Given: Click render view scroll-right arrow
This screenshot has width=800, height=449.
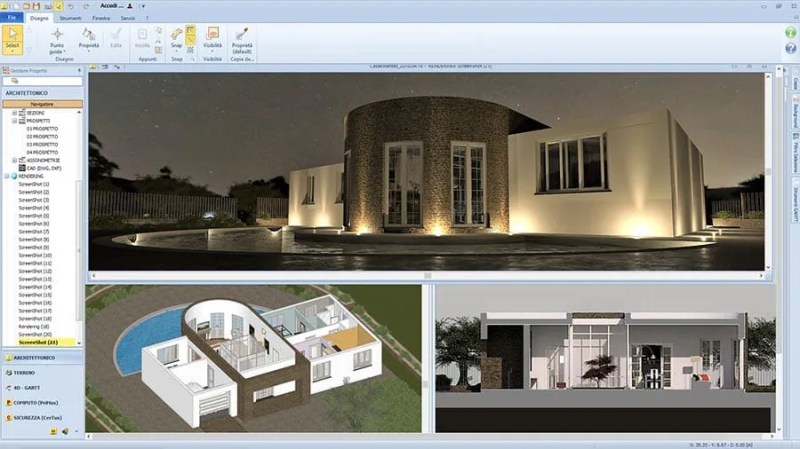Looking at the screenshot, I should click(x=761, y=276).
